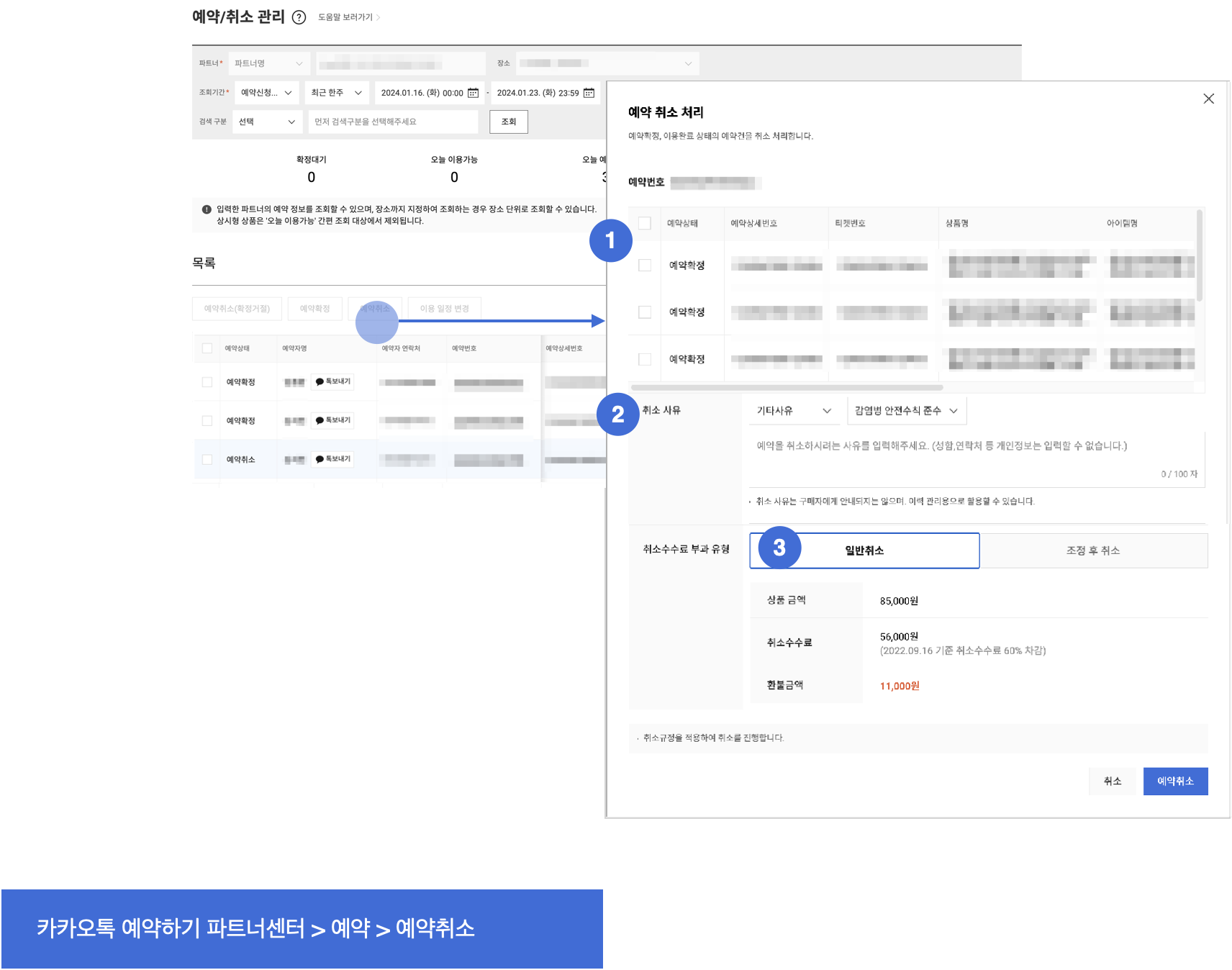Tick the checkbox for the 예약취소 list row

tap(207, 459)
